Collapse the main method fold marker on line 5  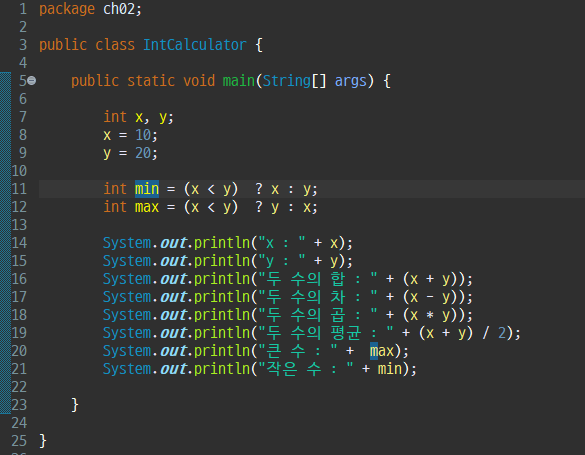32,81
